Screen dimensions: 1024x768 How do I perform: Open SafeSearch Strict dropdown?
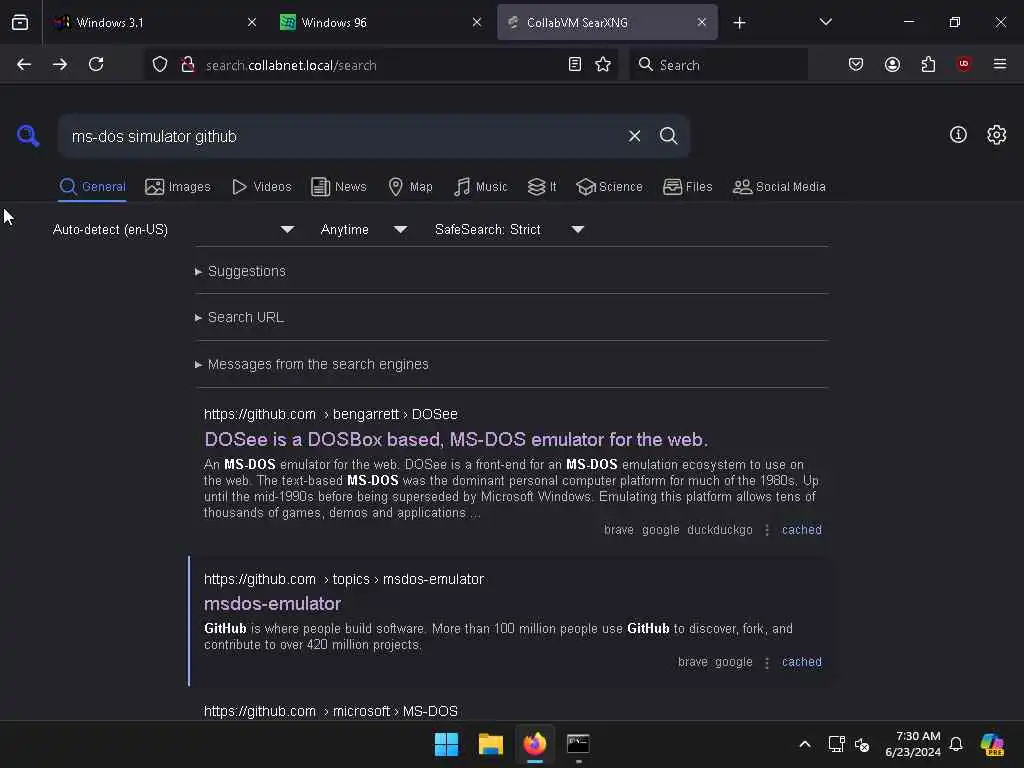pos(509,230)
